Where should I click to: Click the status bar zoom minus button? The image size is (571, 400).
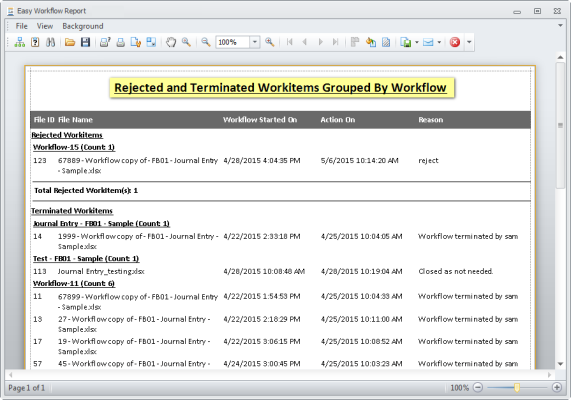click(478, 388)
